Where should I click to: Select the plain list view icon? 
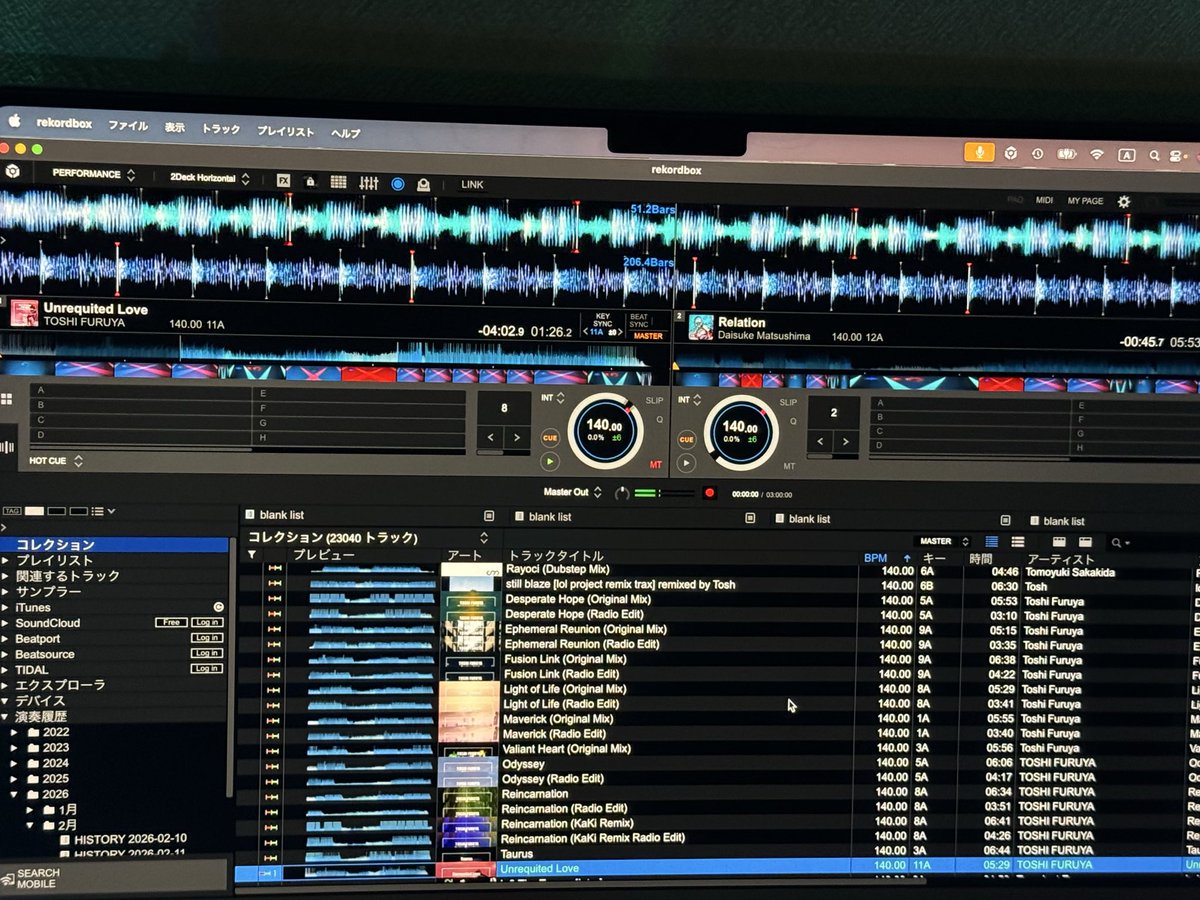(x=1017, y=541)
